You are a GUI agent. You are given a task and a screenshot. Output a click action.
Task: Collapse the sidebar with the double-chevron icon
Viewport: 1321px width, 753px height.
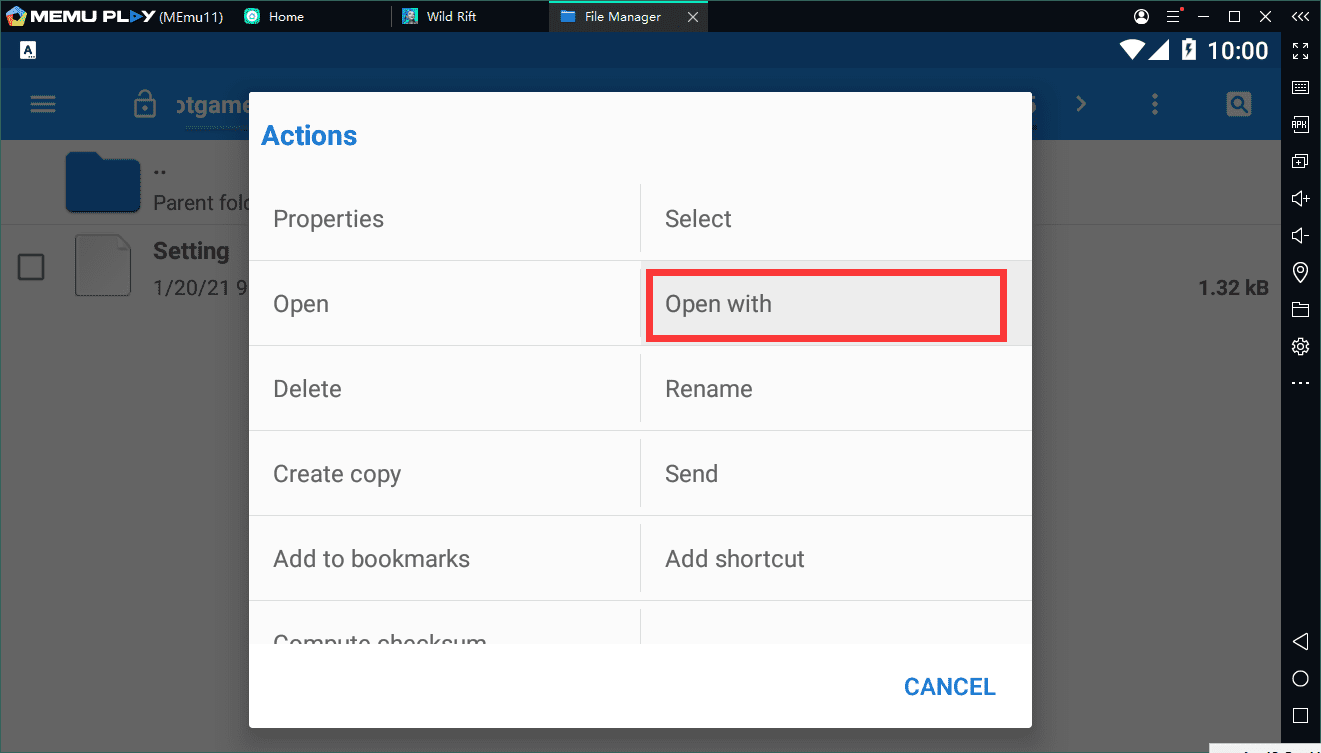[x=1300, y=17]
